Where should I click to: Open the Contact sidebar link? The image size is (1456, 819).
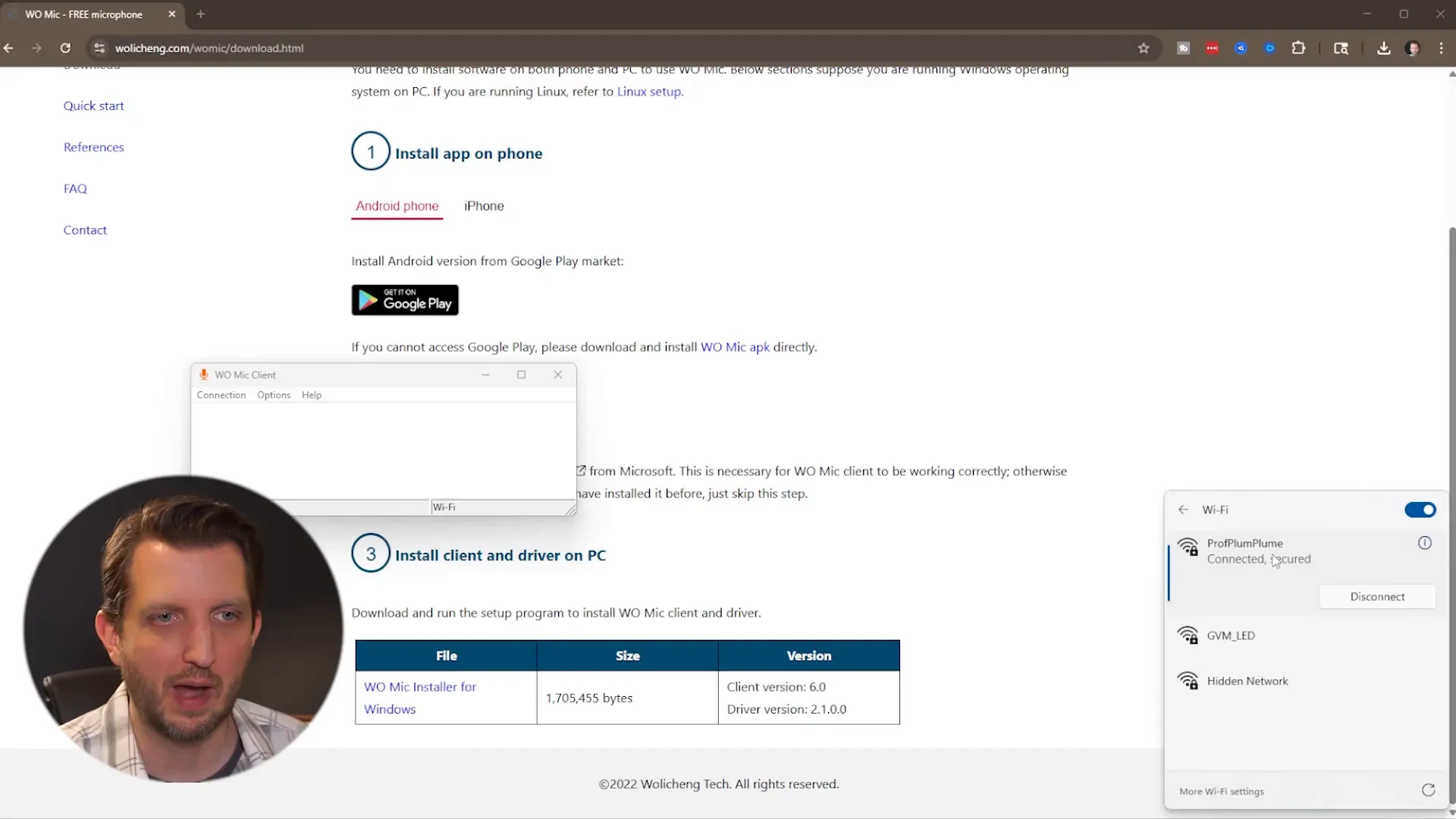[85, 230]
